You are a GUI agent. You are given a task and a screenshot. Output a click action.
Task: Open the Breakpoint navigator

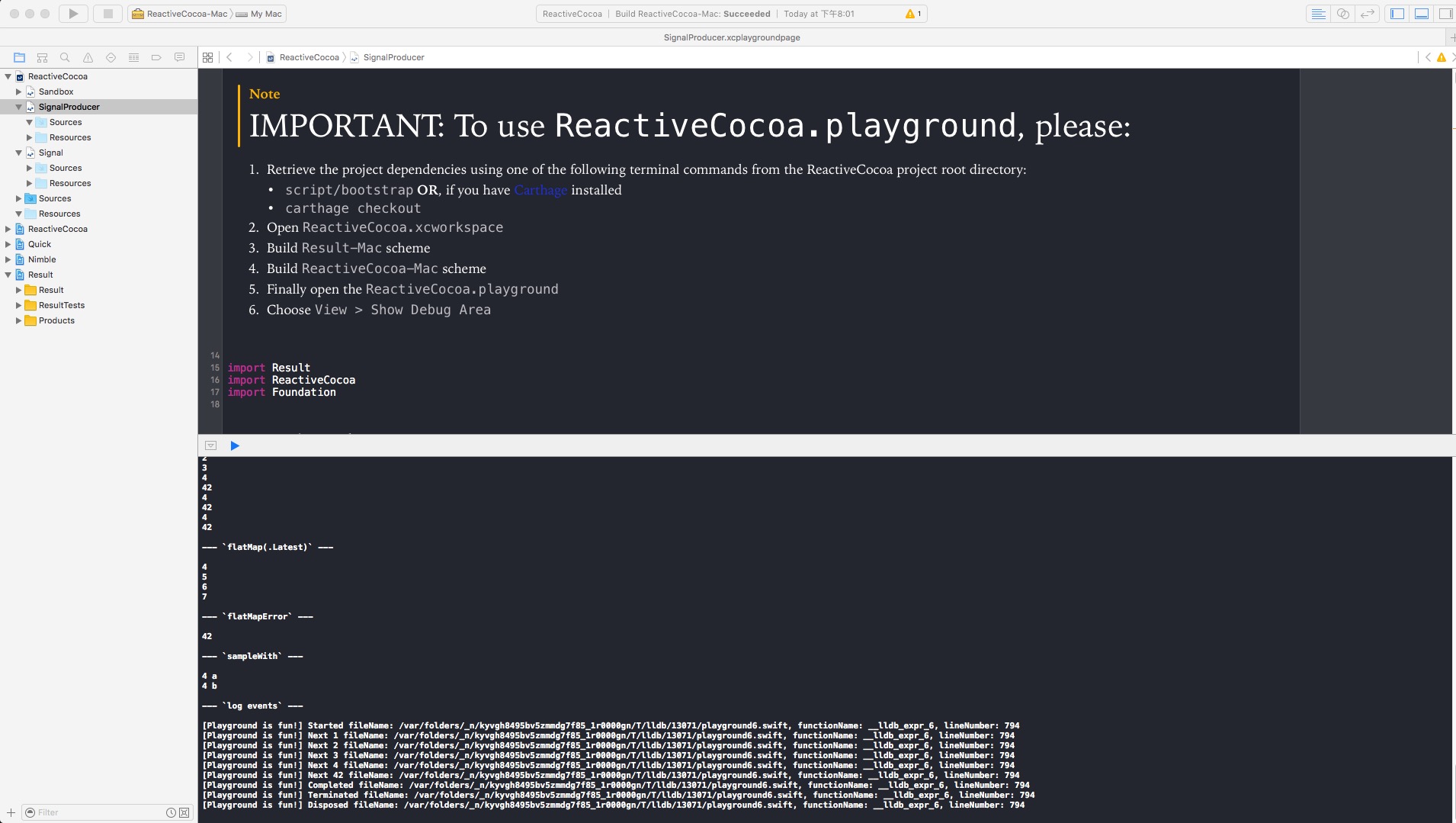tap(156, 57)
